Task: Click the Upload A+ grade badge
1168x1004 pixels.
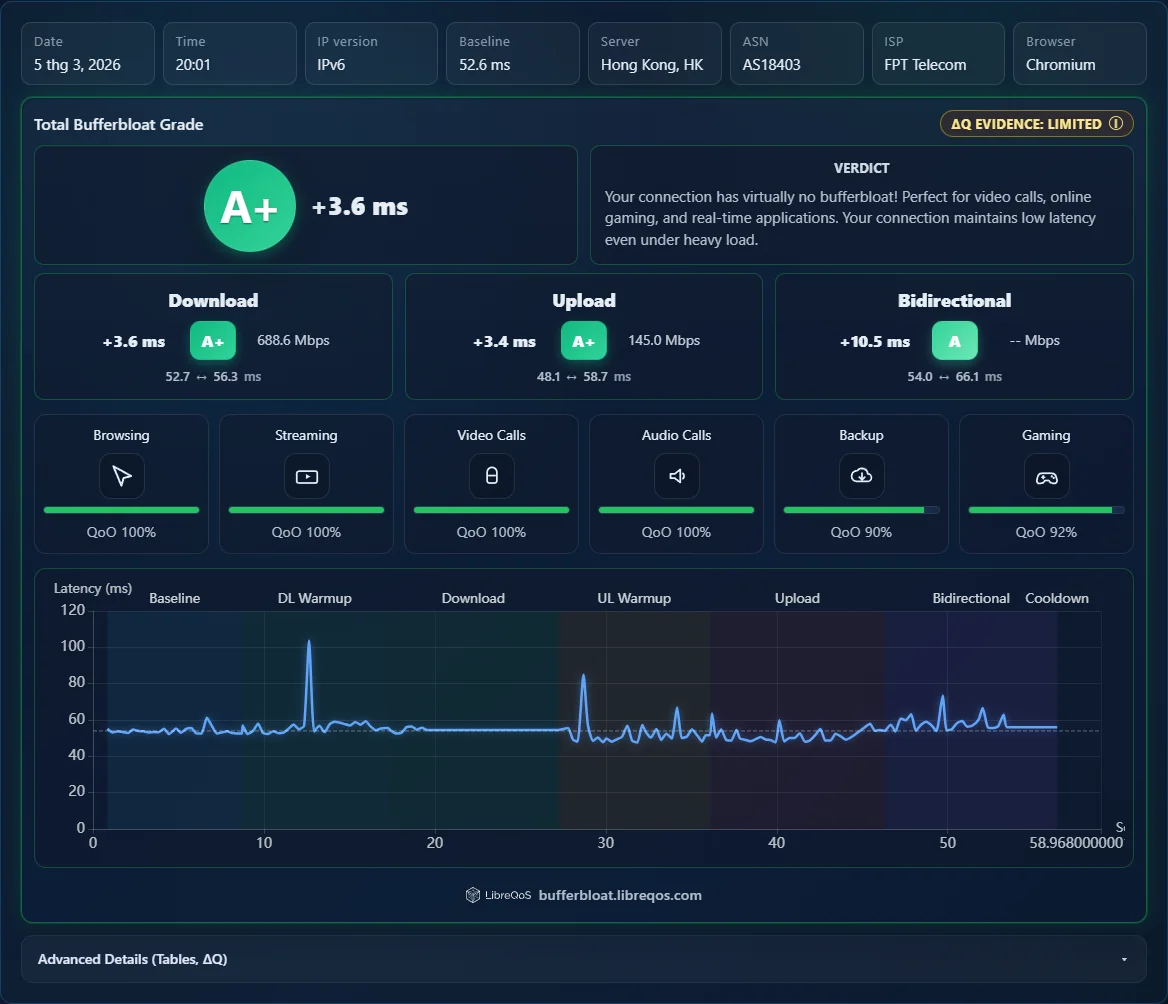Action: pyautogui.click(x=583, y=341)
